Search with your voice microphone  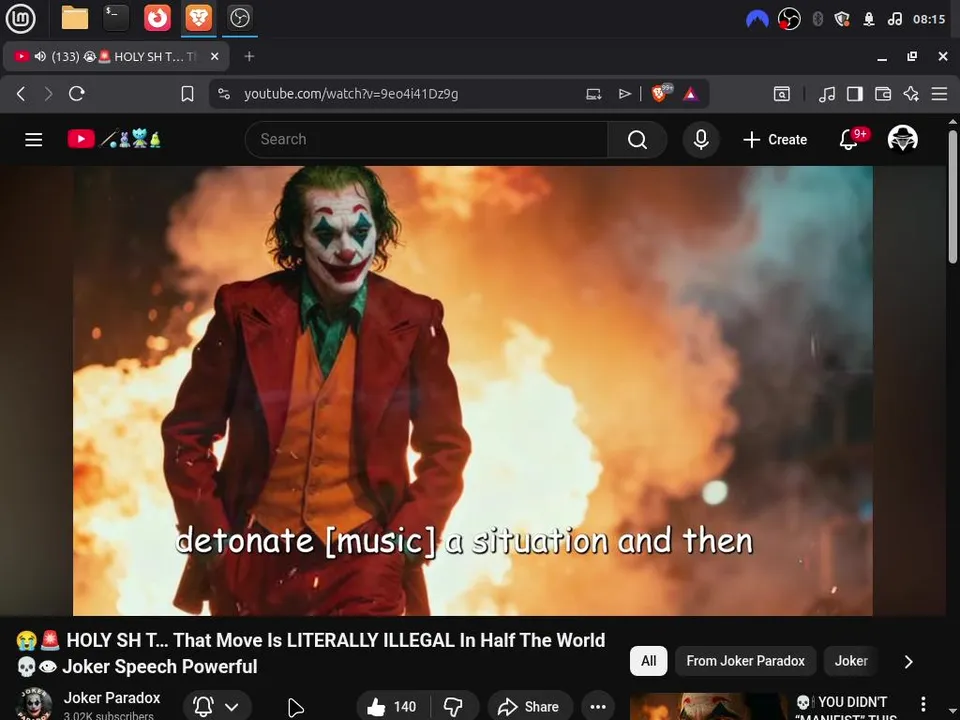pyautogui.click(x=701, y=140)
